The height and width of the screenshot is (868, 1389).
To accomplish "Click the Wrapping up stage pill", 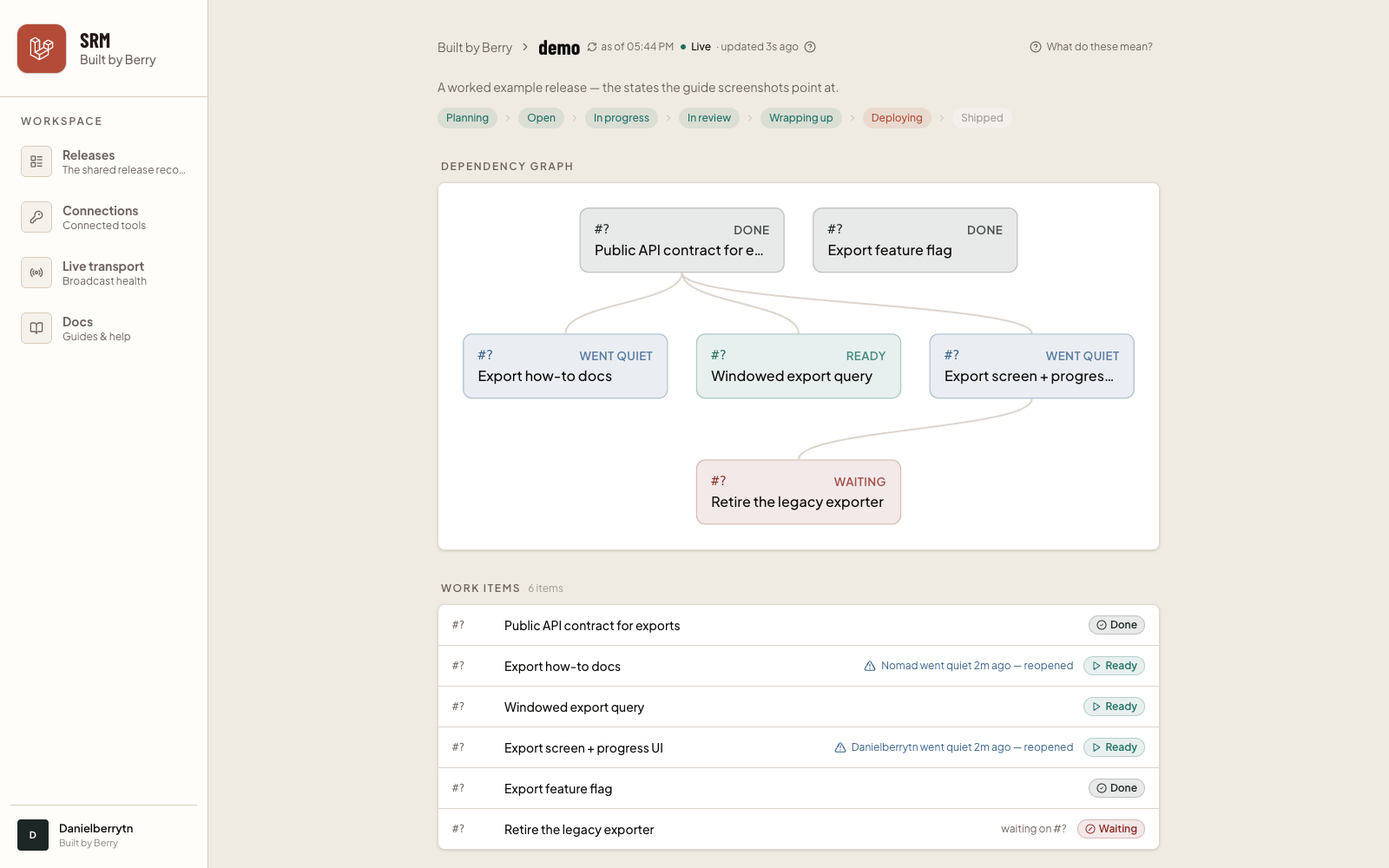I will point(800,118).
